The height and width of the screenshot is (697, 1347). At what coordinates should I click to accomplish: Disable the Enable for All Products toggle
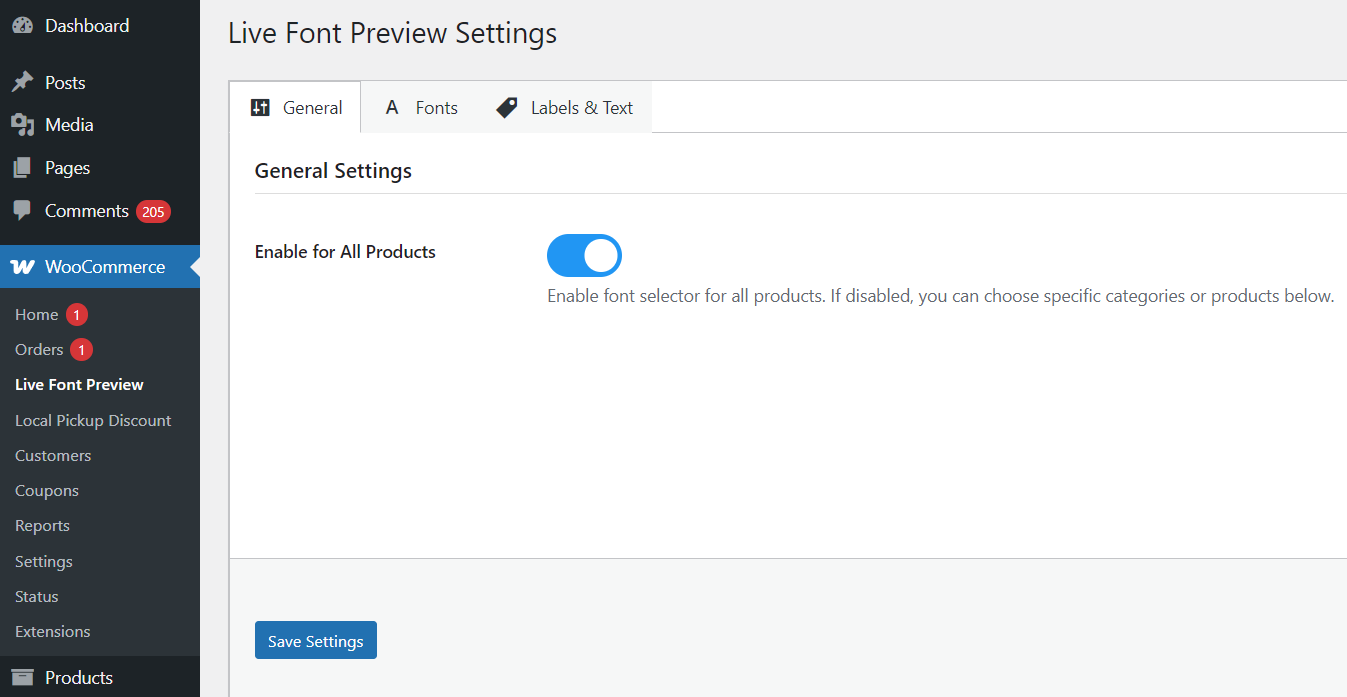click(584, 255)
